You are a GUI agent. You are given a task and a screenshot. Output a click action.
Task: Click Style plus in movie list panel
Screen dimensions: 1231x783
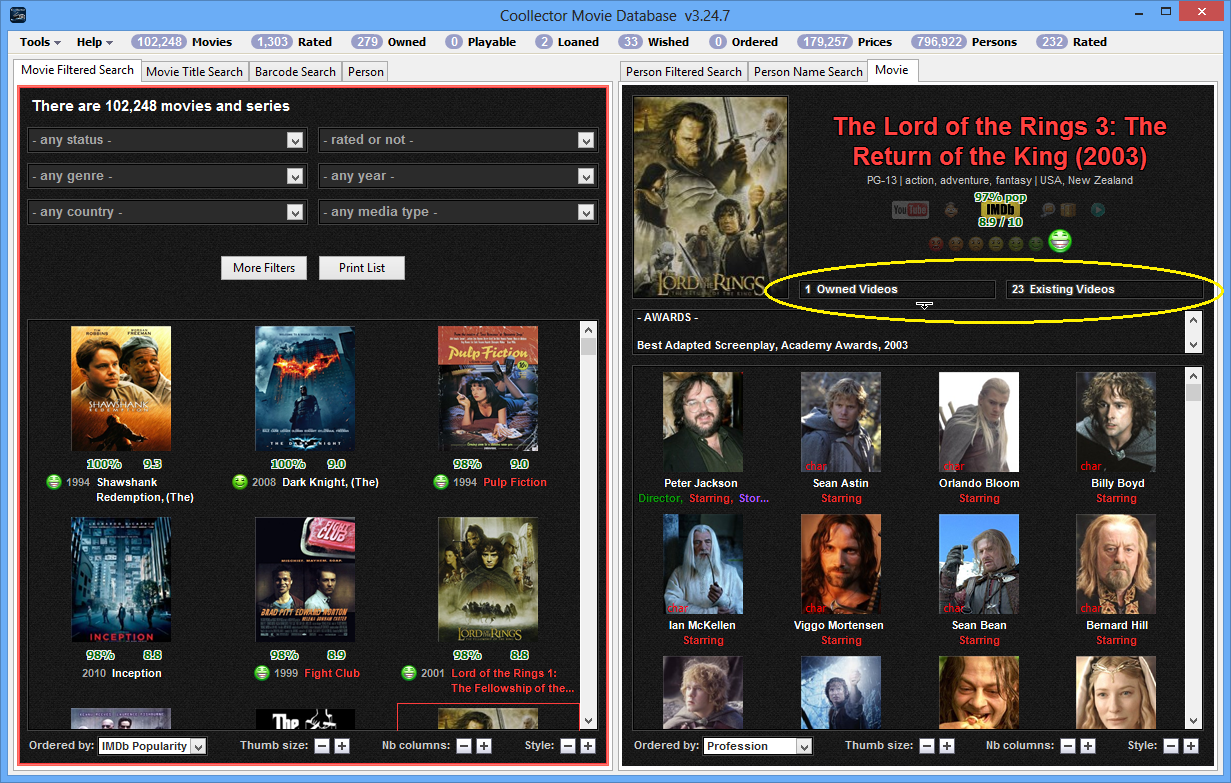tap(588, 746)
